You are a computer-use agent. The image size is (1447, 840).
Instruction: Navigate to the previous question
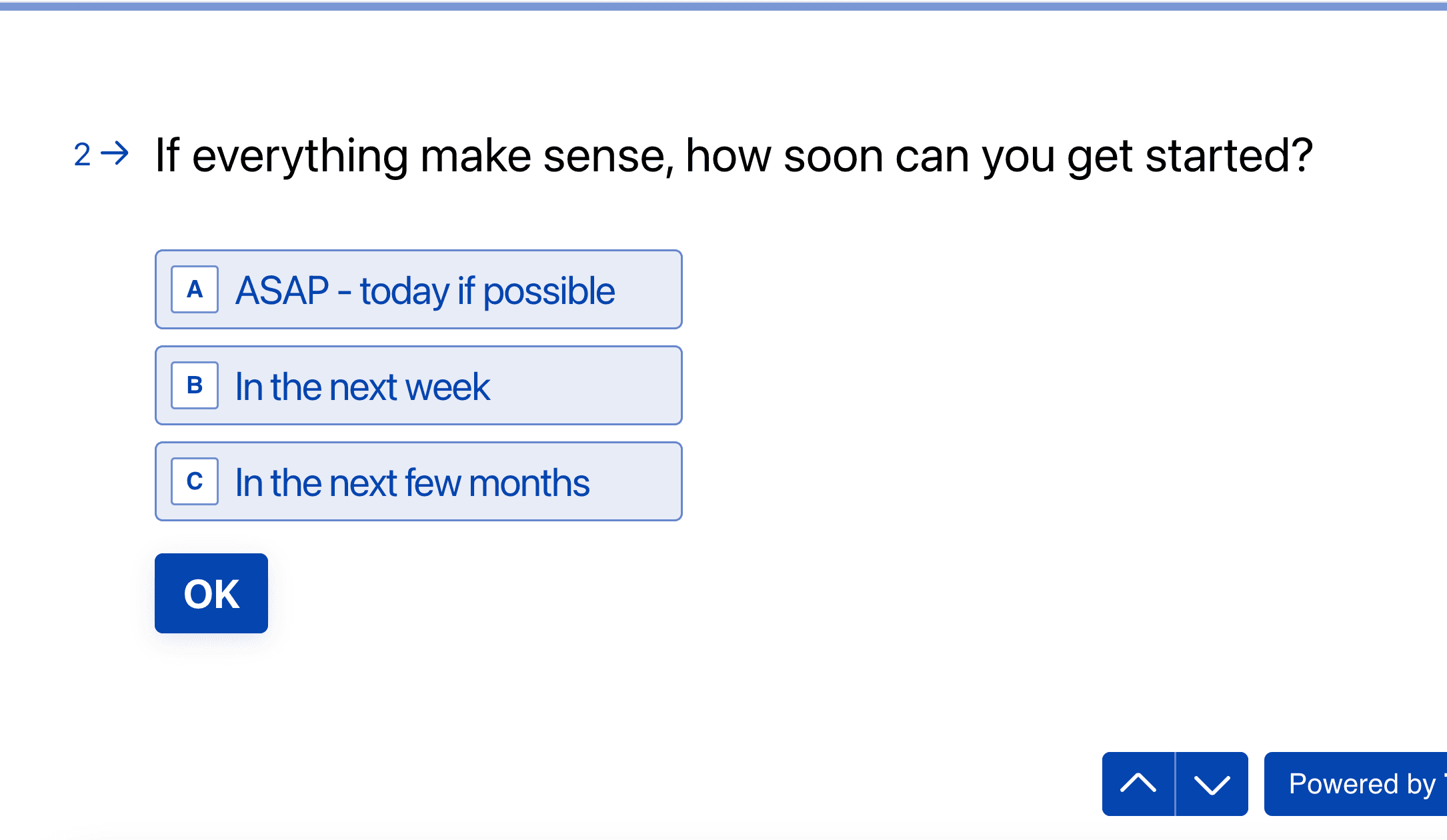point(1140,784)
